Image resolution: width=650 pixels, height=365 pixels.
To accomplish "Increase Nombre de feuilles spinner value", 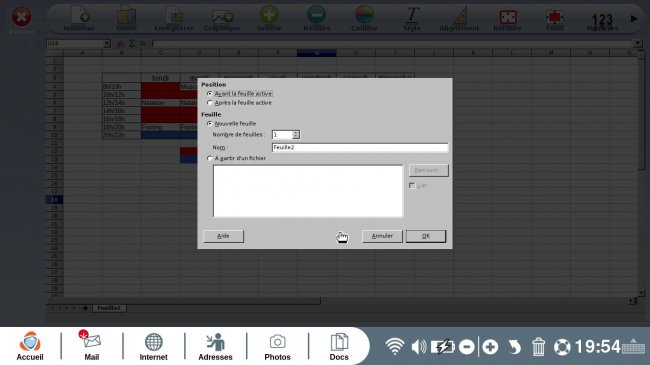I will pyautogui.click(x=296, y=132).
